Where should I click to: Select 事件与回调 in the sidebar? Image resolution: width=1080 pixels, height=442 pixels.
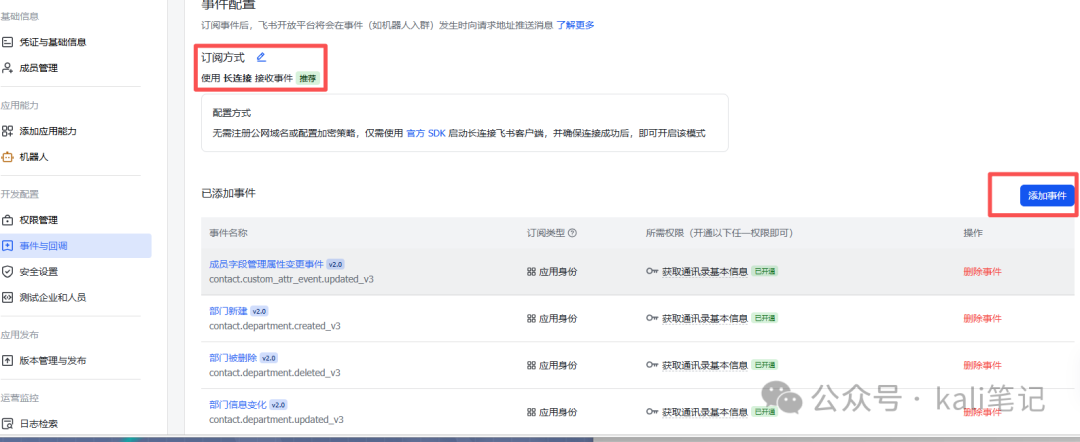click(x=74, y=246)
